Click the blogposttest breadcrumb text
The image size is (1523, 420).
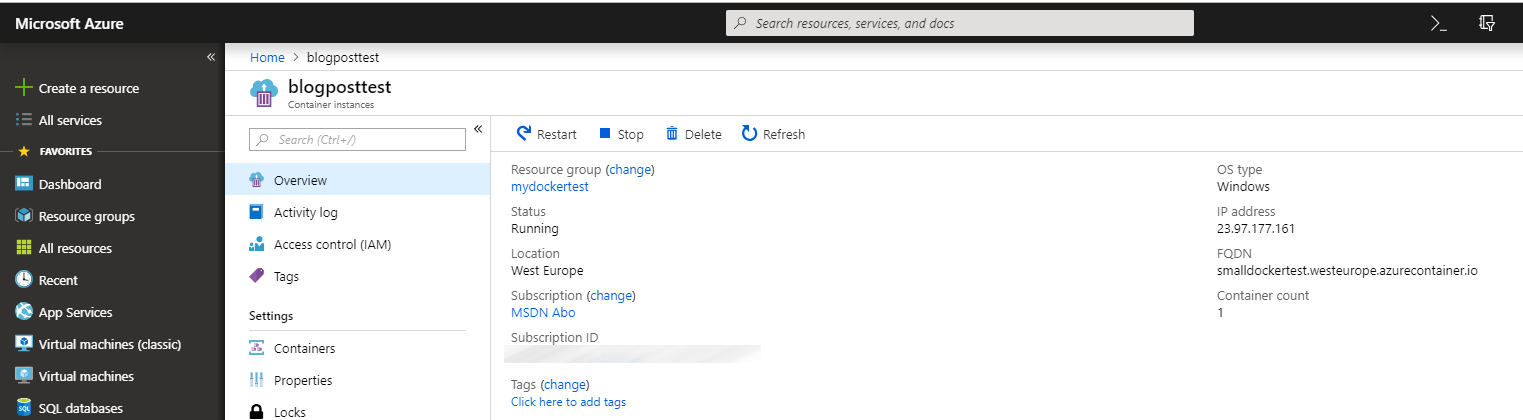pyautogui.click(x=343, y=57)
